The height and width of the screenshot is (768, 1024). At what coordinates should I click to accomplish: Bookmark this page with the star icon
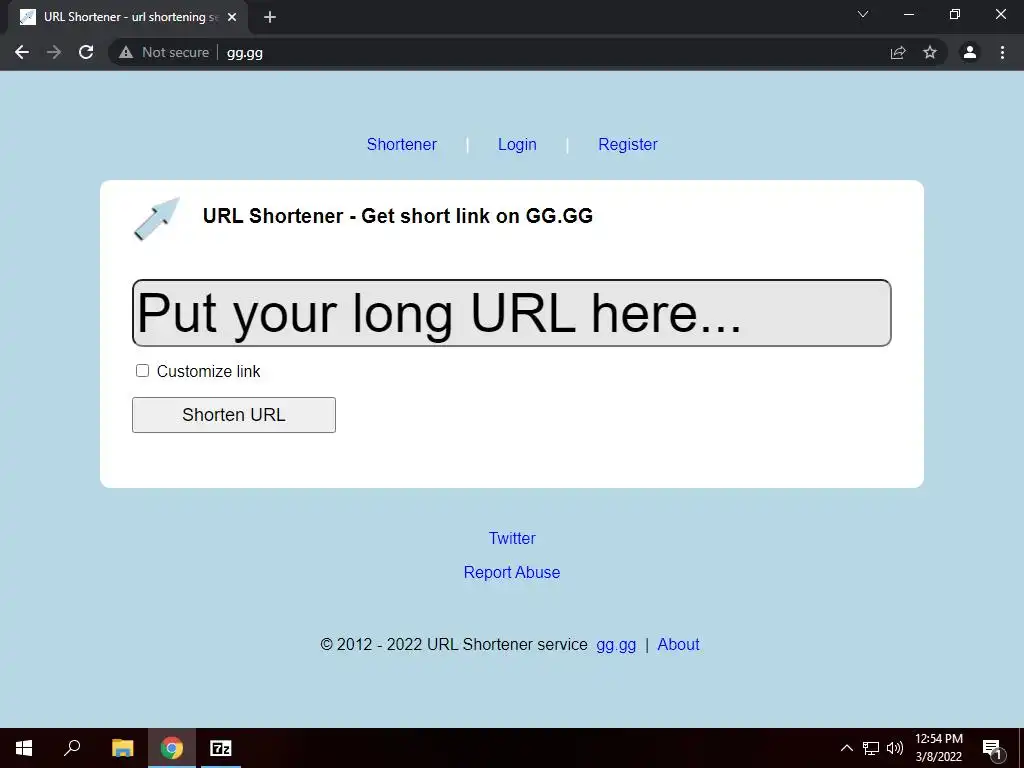(930, 52)
